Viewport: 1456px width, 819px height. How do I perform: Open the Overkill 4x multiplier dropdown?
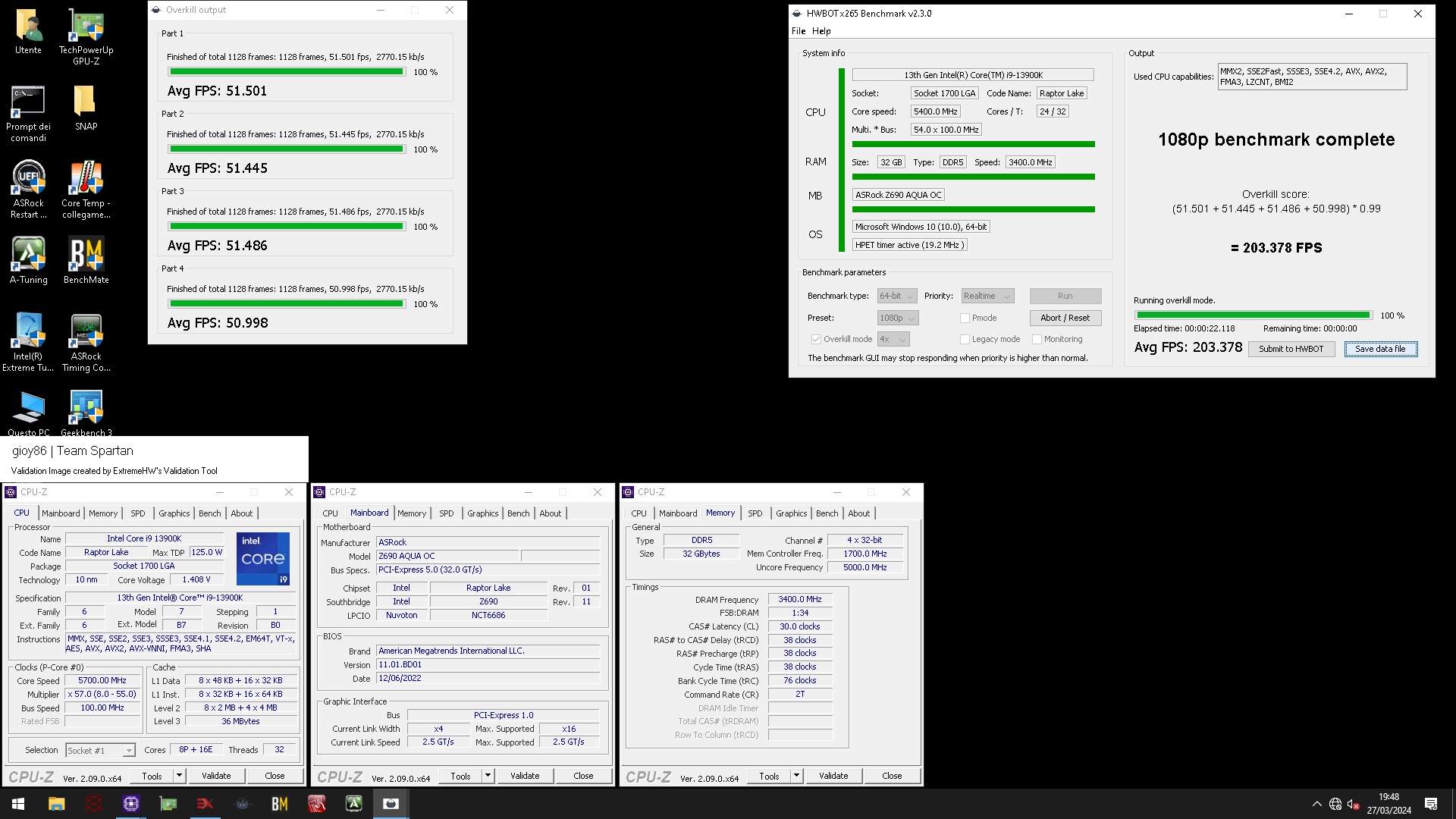coord(893,339)
